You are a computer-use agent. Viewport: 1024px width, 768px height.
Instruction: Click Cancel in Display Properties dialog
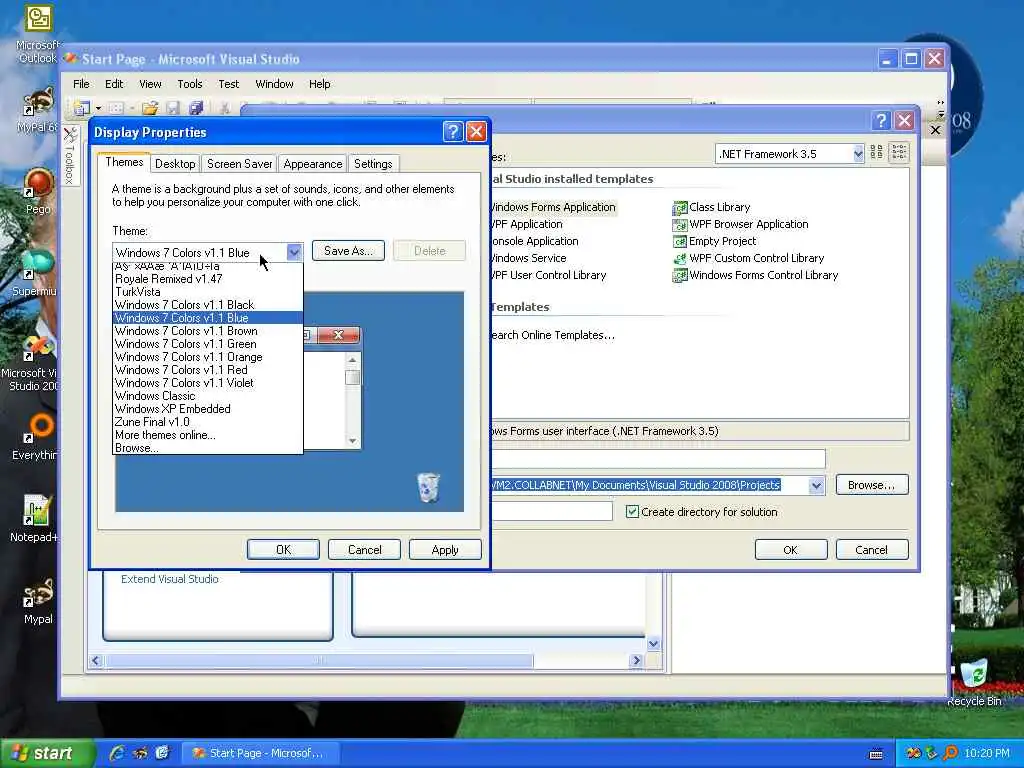click(364, 550)
